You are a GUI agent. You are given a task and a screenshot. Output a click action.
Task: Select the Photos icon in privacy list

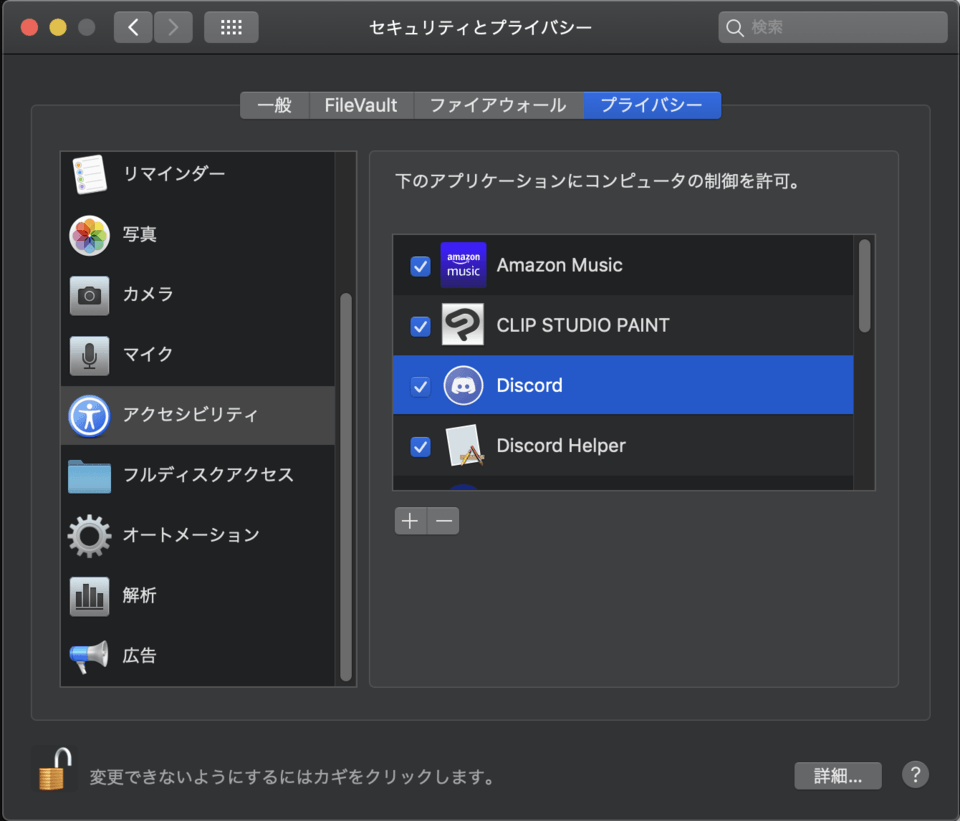(89, 235)
